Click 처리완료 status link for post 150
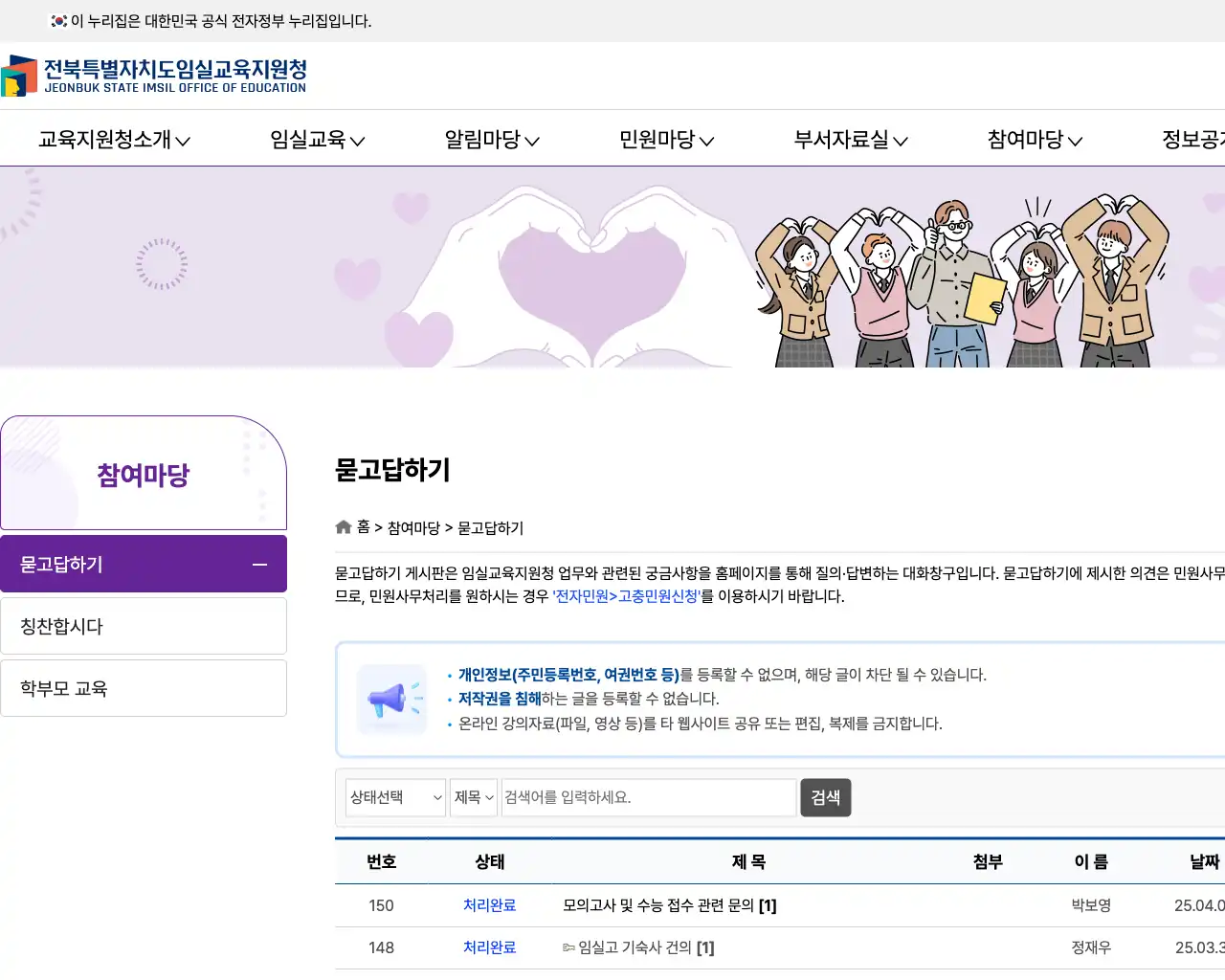Screen dimensions: 1225x980 point(489,904)
